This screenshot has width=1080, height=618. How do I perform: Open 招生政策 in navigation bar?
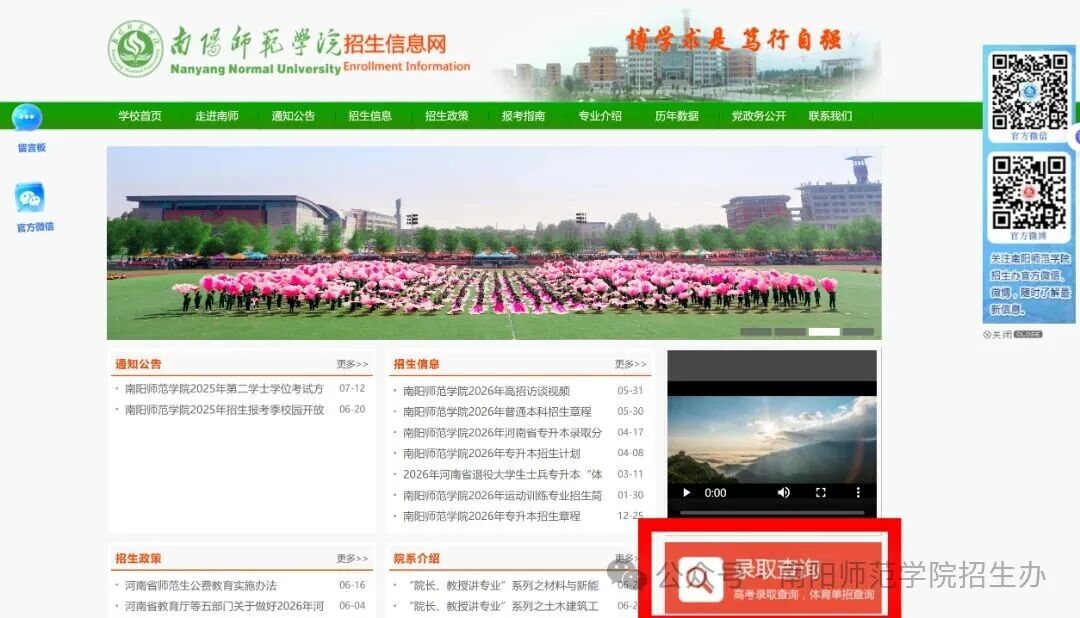click(446, 116)
